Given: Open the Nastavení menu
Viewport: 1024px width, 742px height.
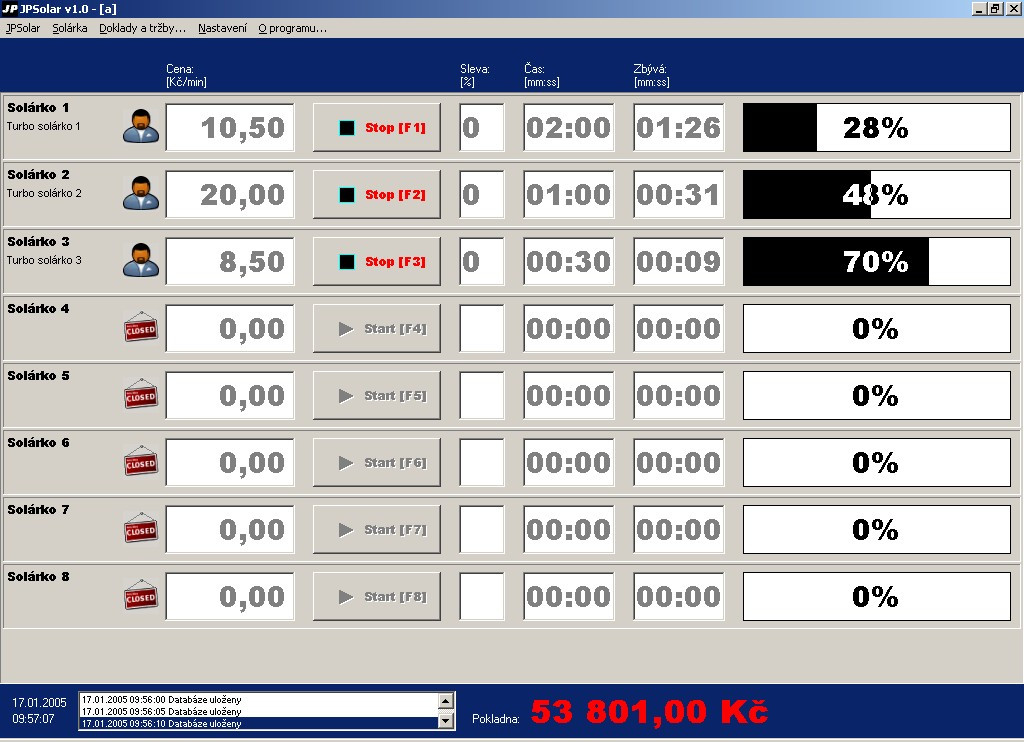Looking at the screenshot, I should [x=223, y=28].
